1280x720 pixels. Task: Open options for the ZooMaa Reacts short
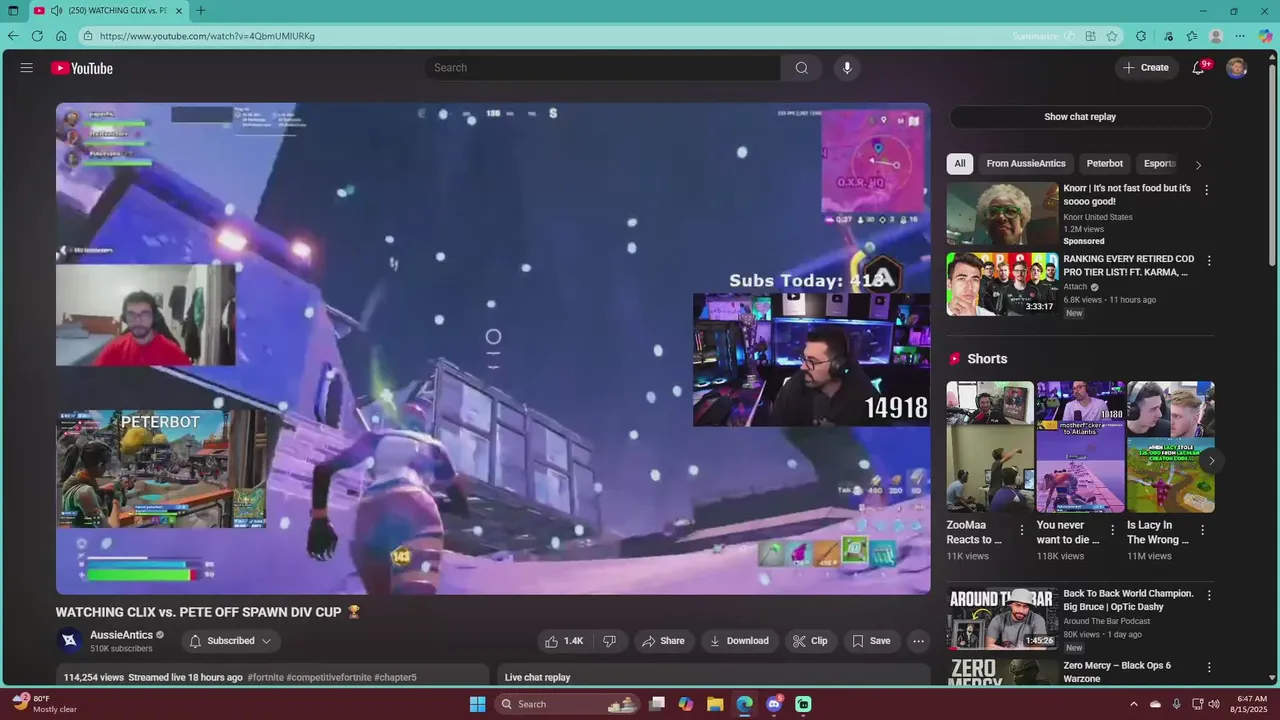click(x=1021, y=531)
